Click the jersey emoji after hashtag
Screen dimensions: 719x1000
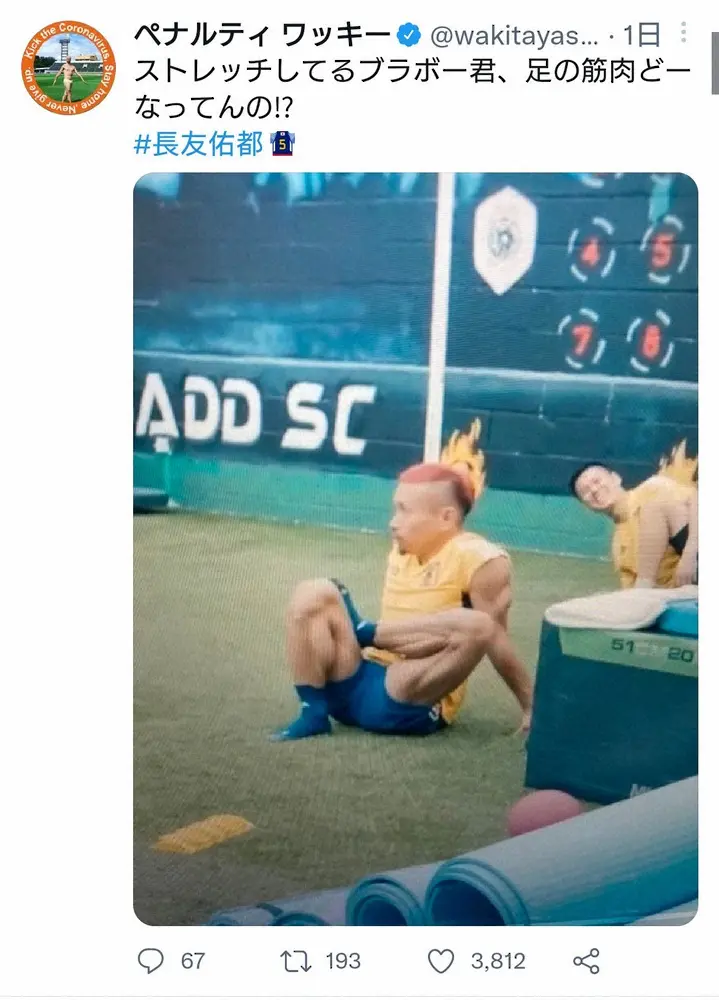point(282,144)
